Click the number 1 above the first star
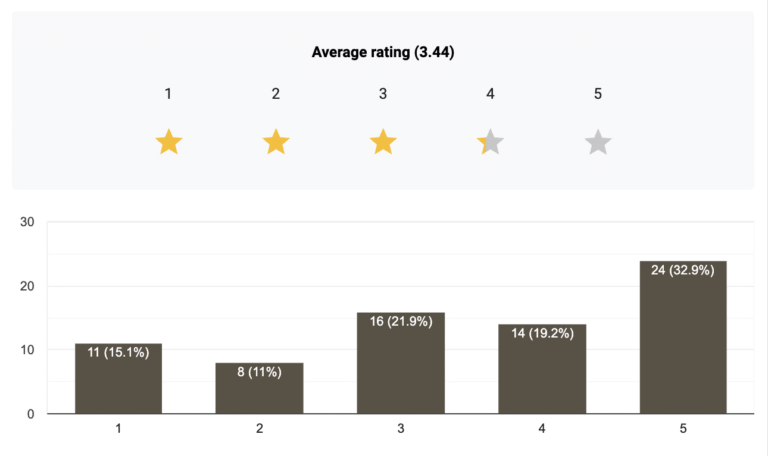768x456 pixels. [x=169, y=94]
